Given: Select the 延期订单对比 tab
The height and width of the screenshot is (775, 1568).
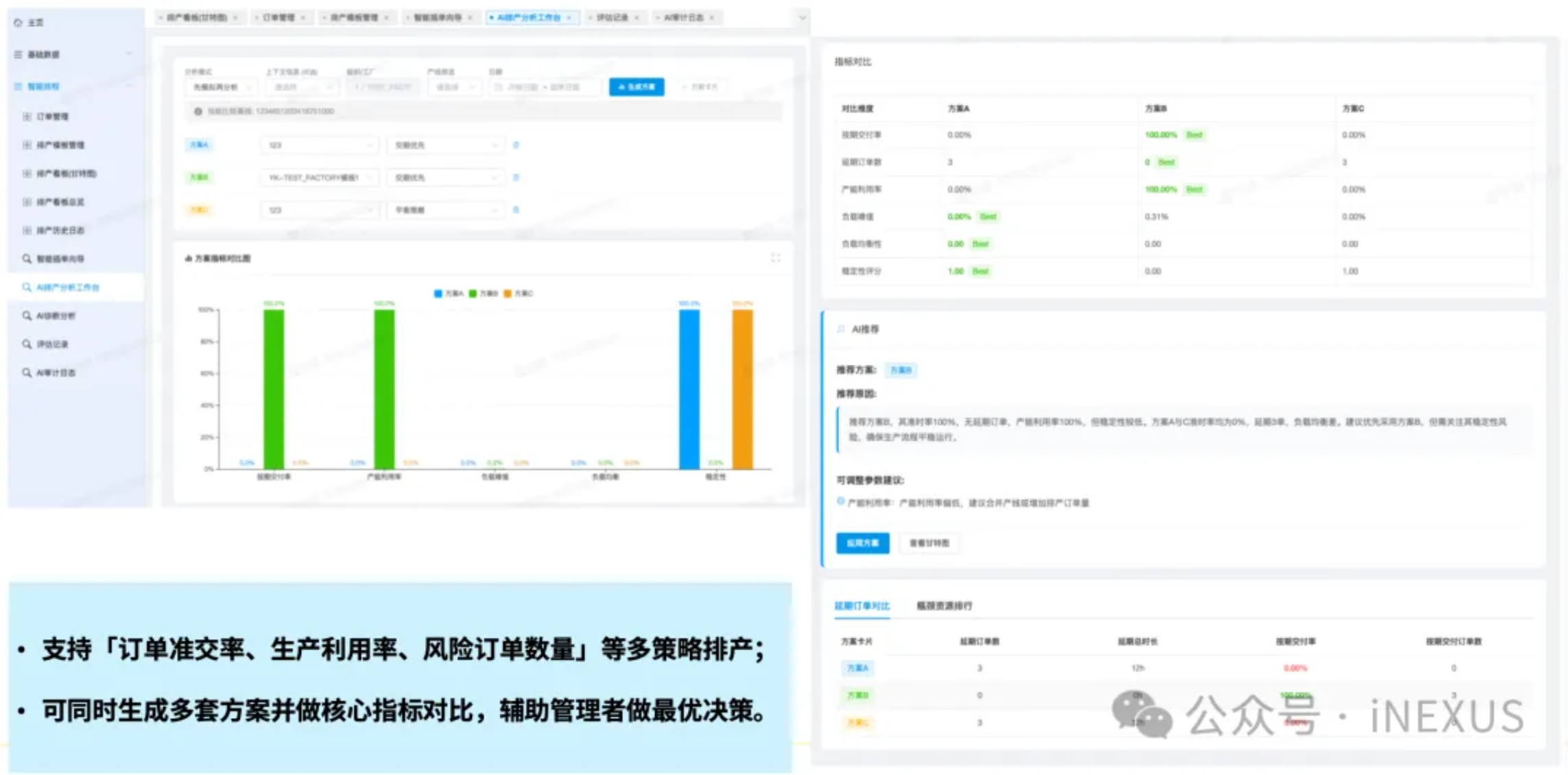Looking at the screenshot, I should (862, 606).
